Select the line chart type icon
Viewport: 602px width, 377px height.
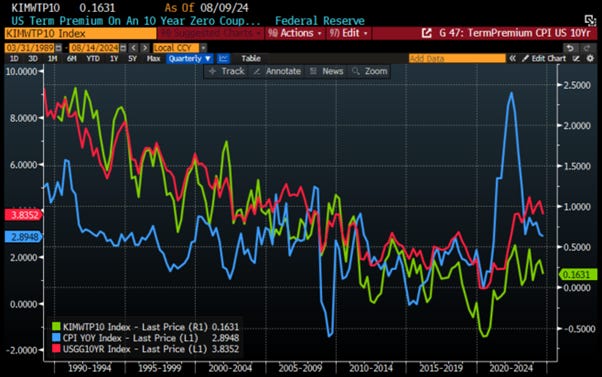point(223,58)
